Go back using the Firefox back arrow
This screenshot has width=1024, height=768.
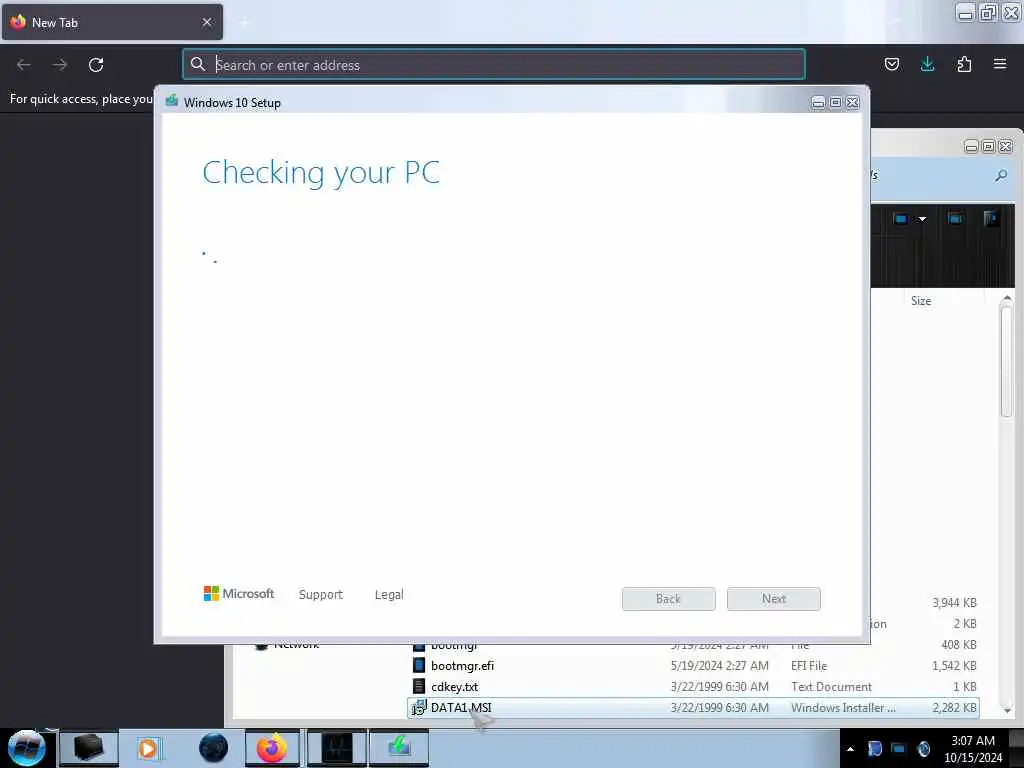pyautogui.click(x=24, y=65)
